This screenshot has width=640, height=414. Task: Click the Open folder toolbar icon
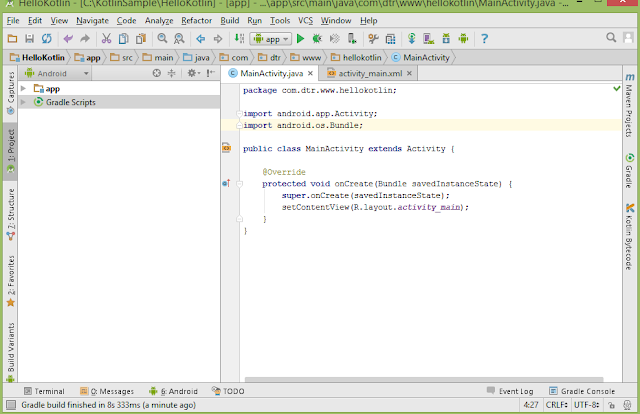tap(12, 39)
